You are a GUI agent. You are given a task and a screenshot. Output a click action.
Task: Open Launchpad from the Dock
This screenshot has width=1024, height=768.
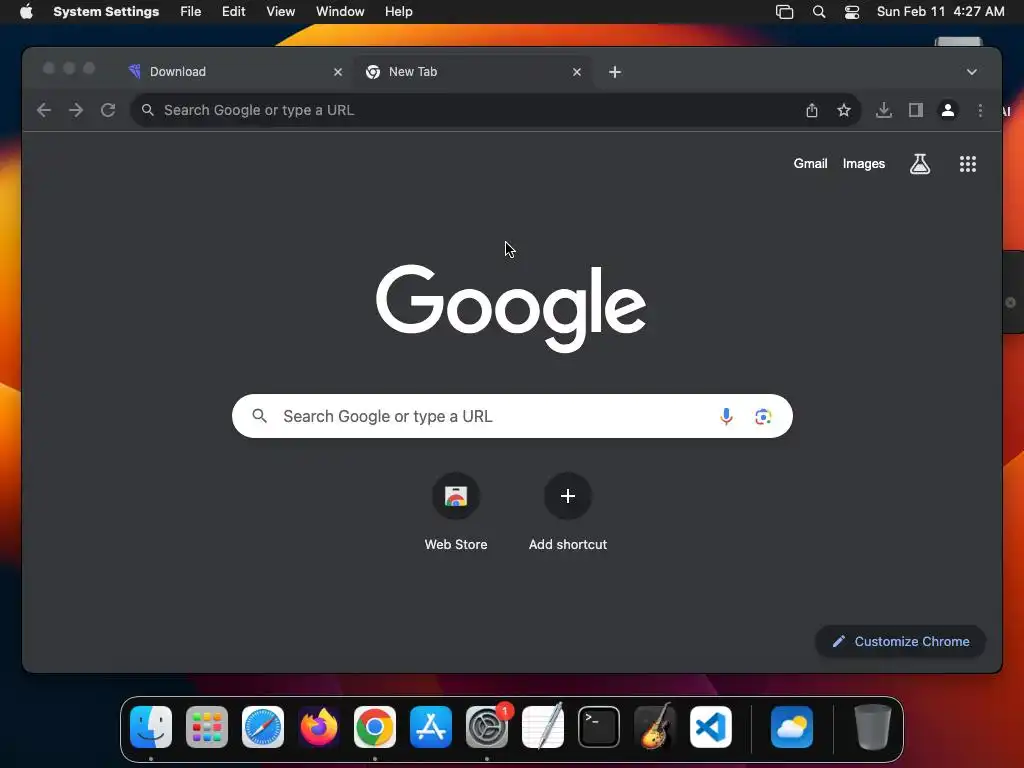[x=206, y=727]
